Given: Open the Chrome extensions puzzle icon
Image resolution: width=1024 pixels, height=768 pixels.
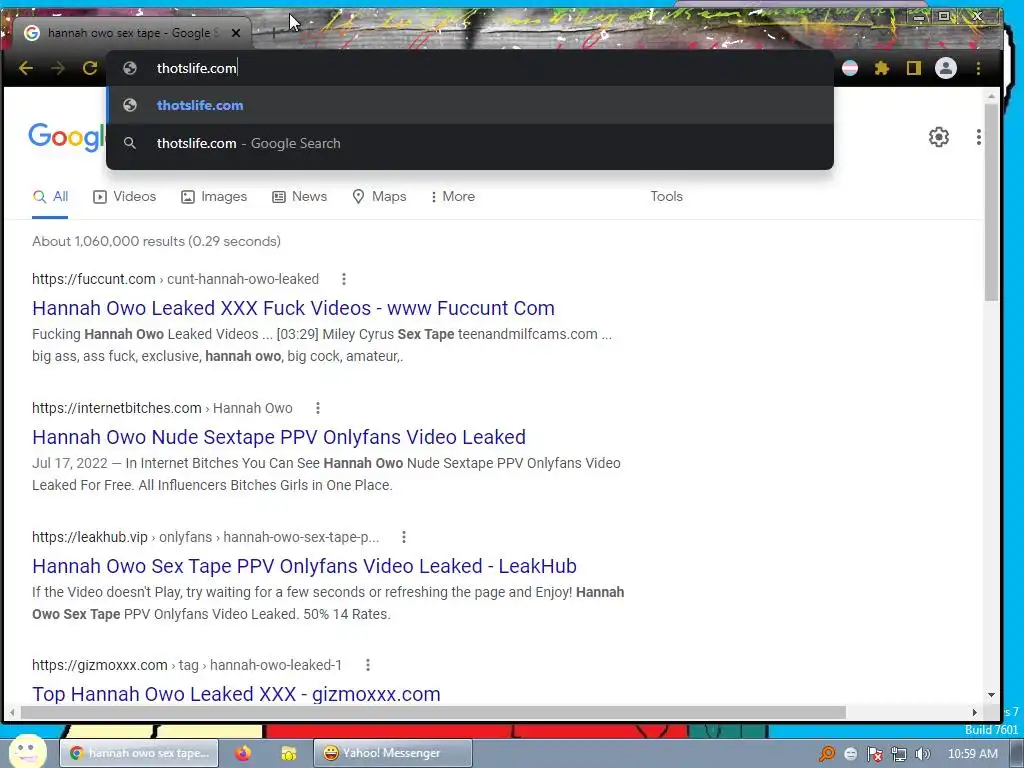Looking at the screenshot, I should (882, 68).
